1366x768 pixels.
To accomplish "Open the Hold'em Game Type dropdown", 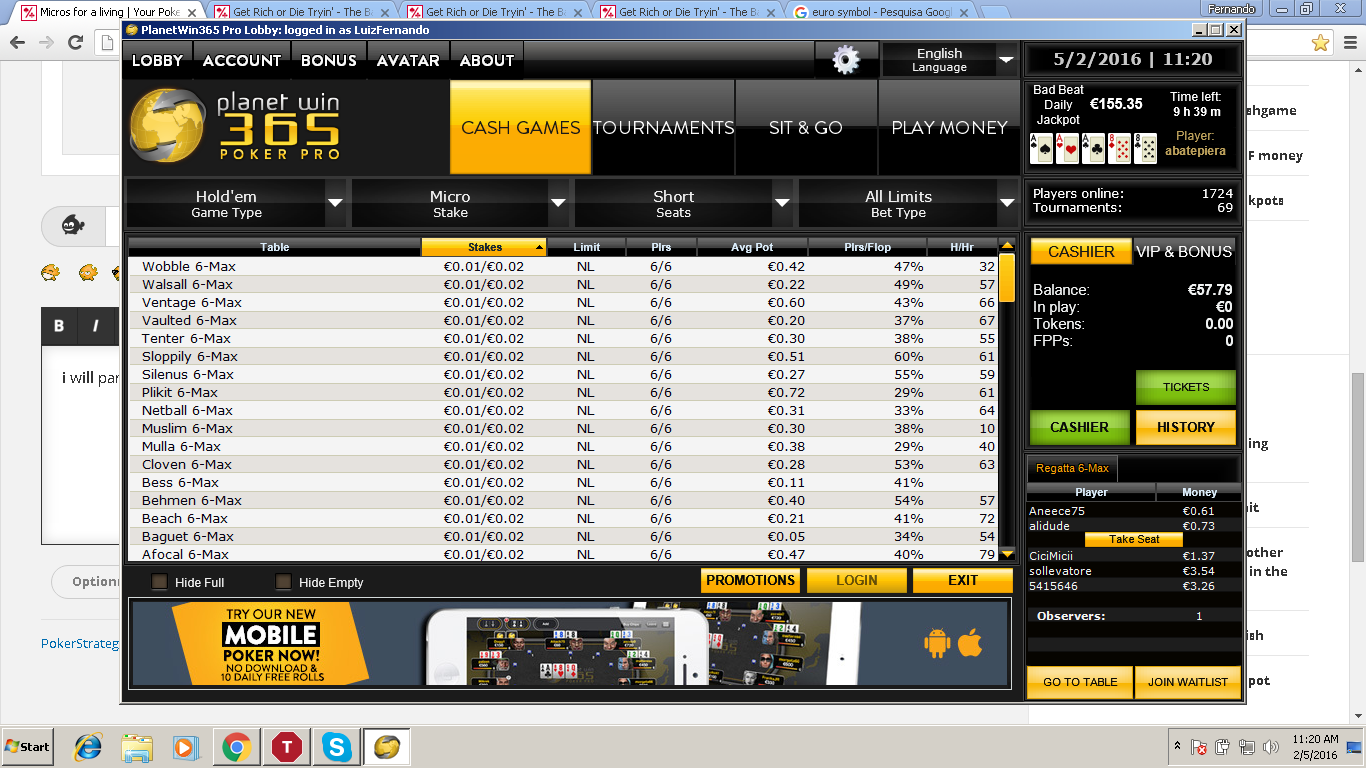I will coord(236,203).
